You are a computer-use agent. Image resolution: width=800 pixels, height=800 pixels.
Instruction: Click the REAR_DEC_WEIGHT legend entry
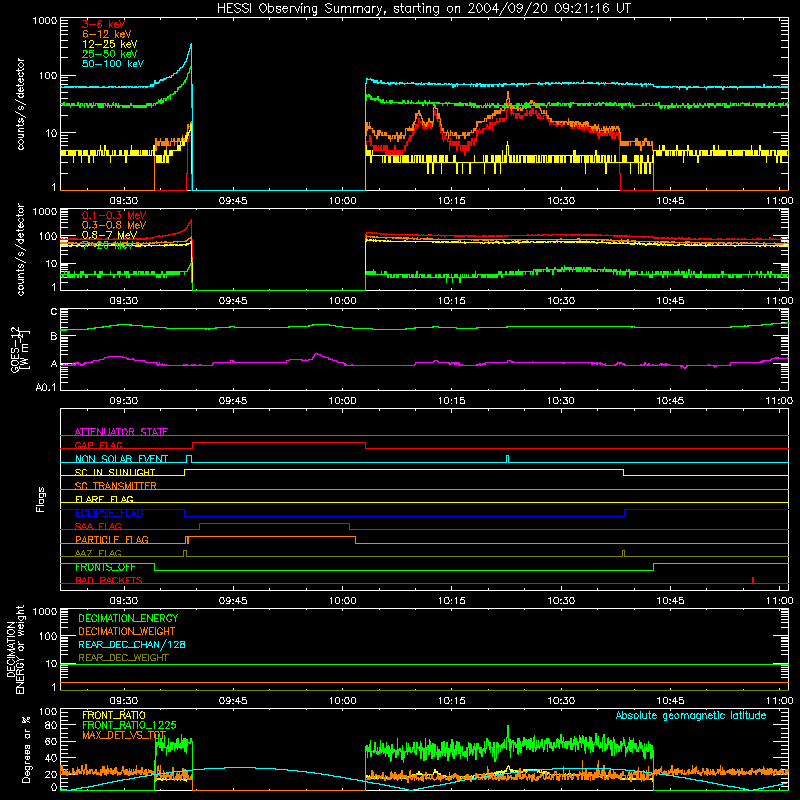click(x=123, y=658)
